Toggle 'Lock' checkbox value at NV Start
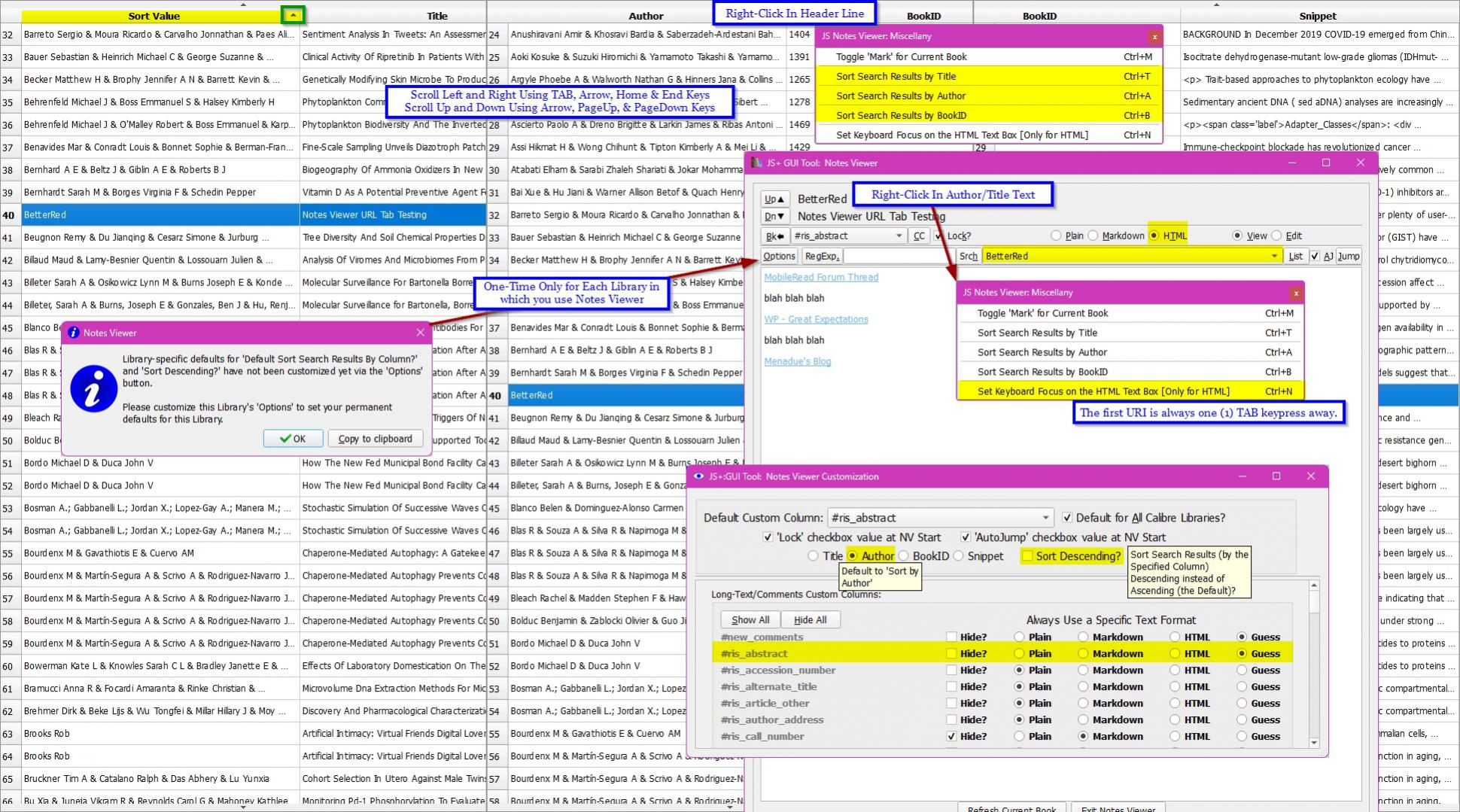The image size is (1460, 812). click(768, 537)
